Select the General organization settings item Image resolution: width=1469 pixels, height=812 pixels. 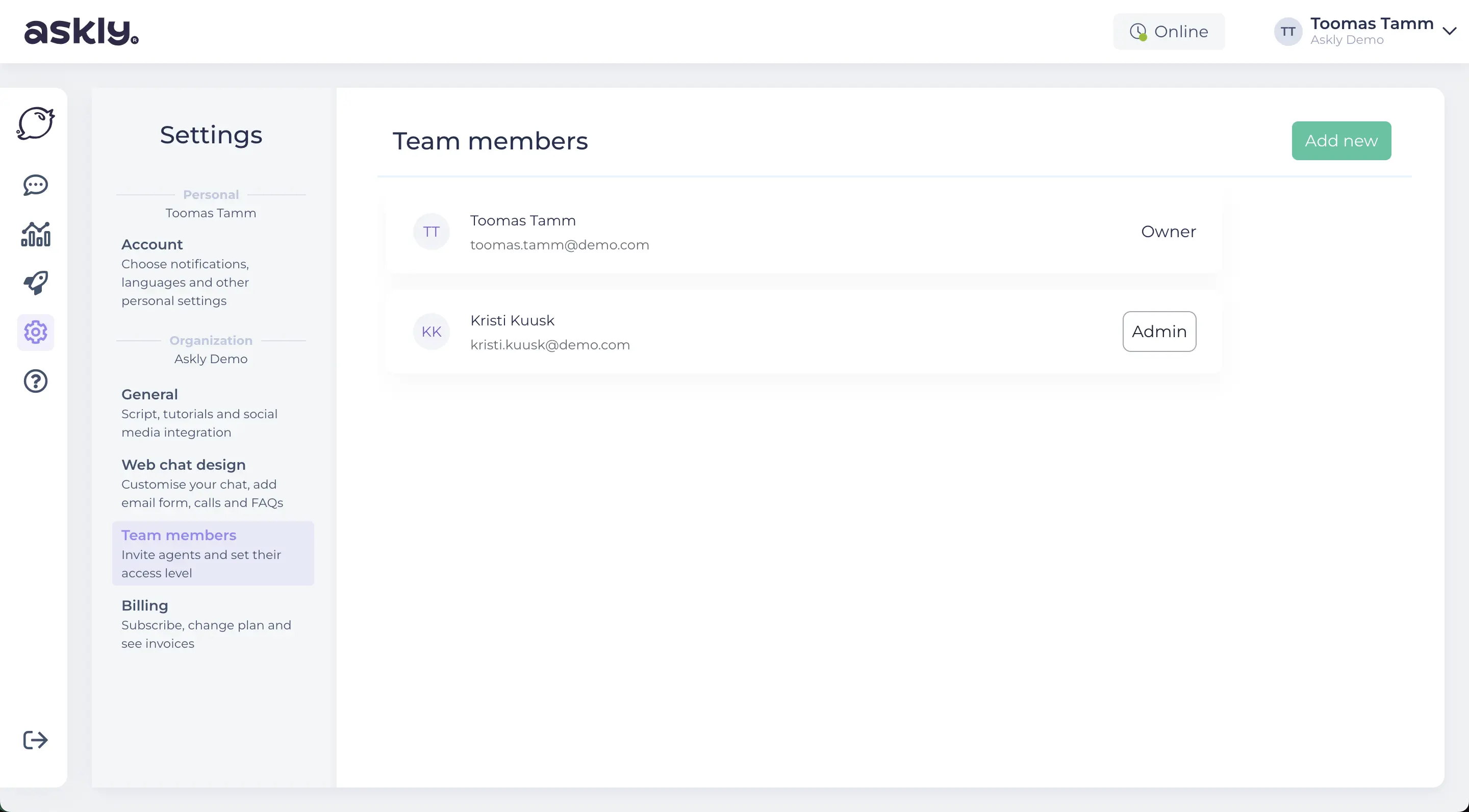coord(149,394)
